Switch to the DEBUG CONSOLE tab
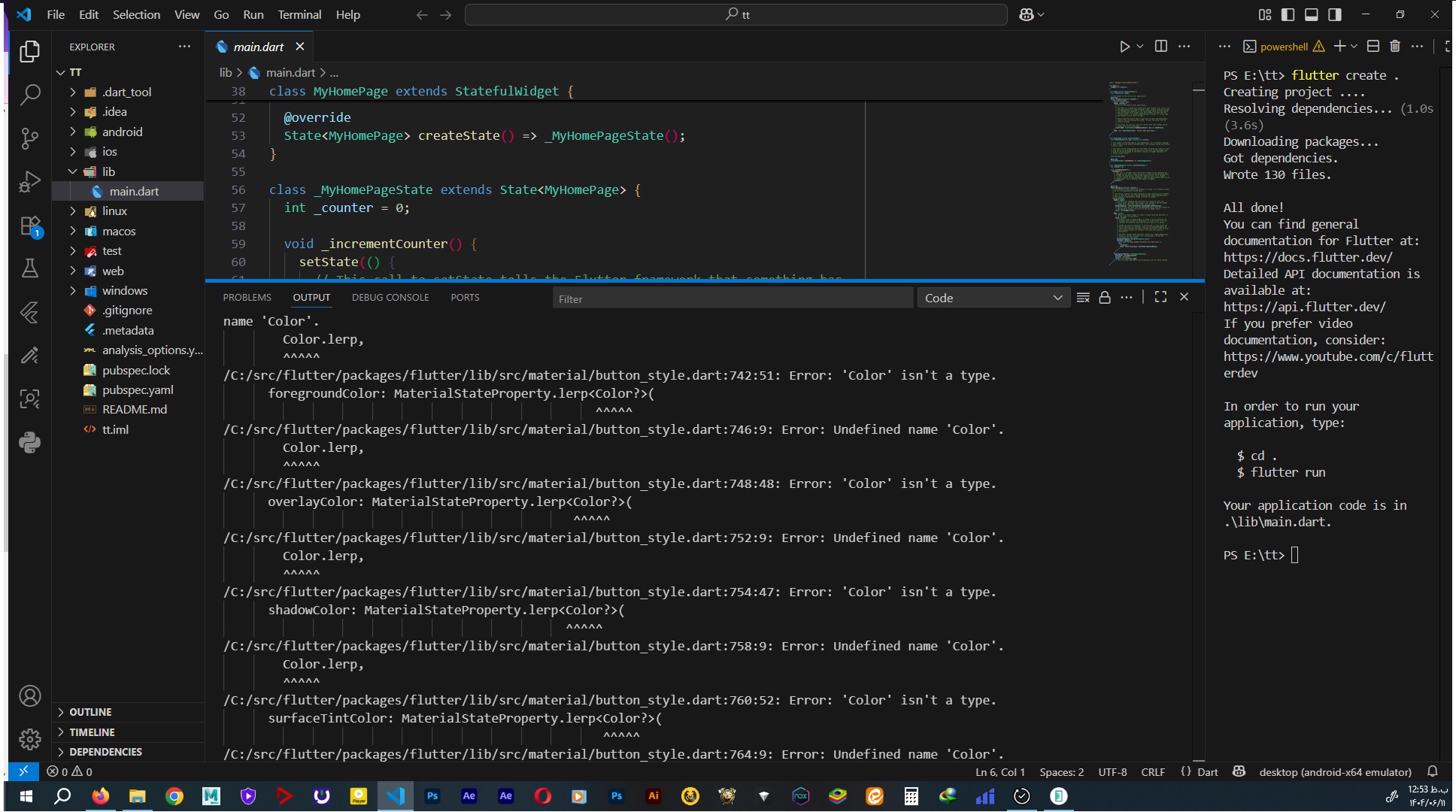Viewport: 1456px width, 812px height. pos(390,298)
